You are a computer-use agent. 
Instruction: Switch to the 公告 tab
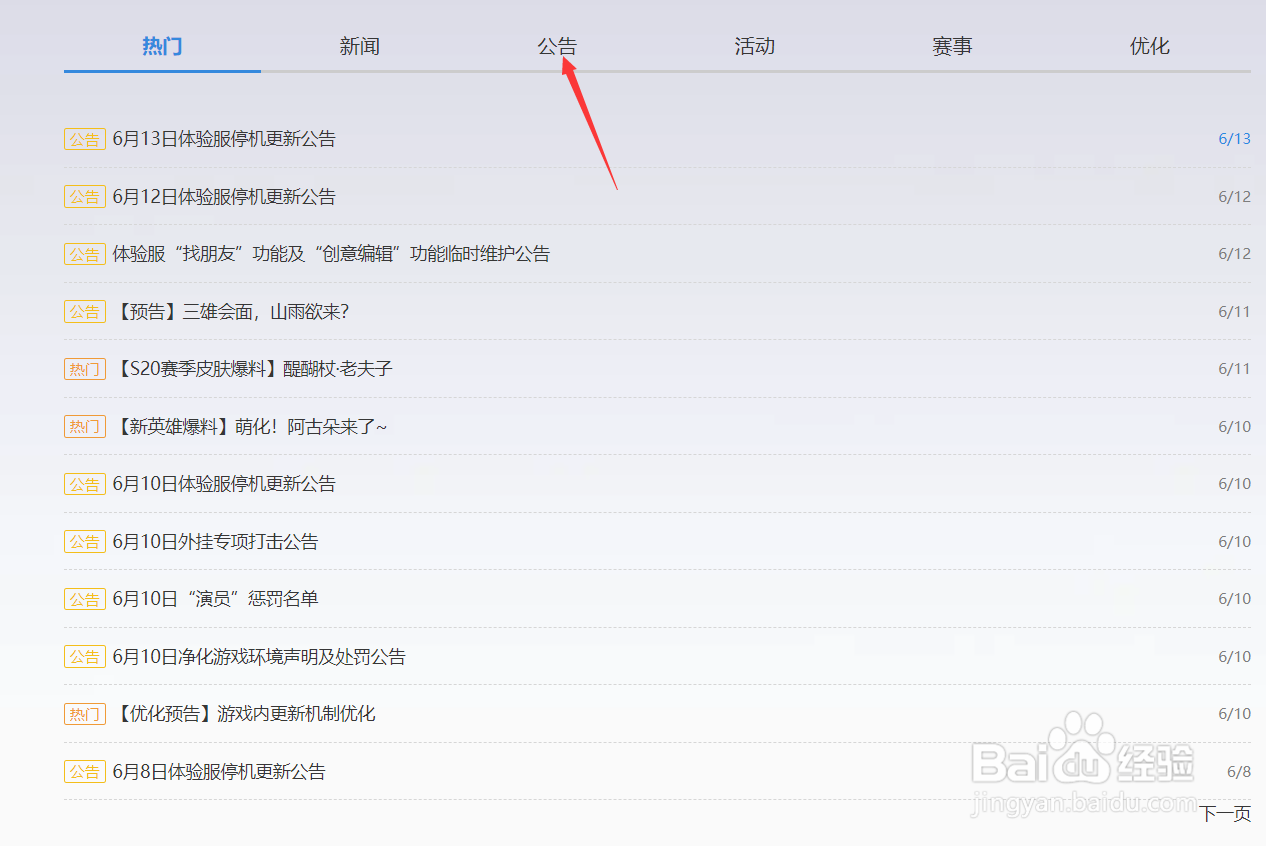pos(557,46)
